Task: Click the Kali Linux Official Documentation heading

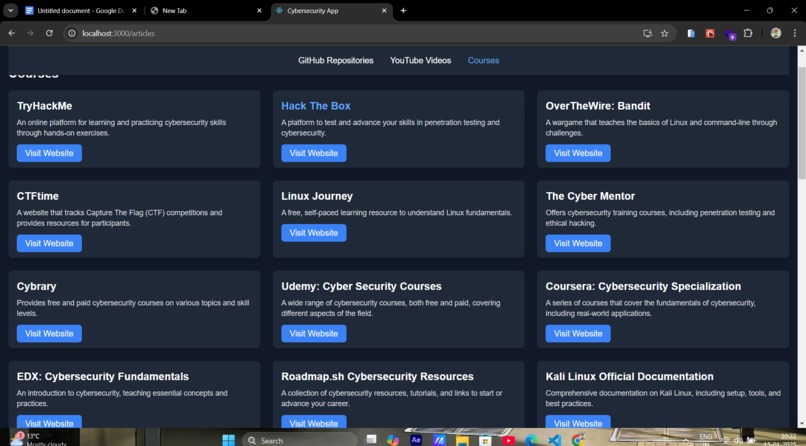Action: point(629,377)
